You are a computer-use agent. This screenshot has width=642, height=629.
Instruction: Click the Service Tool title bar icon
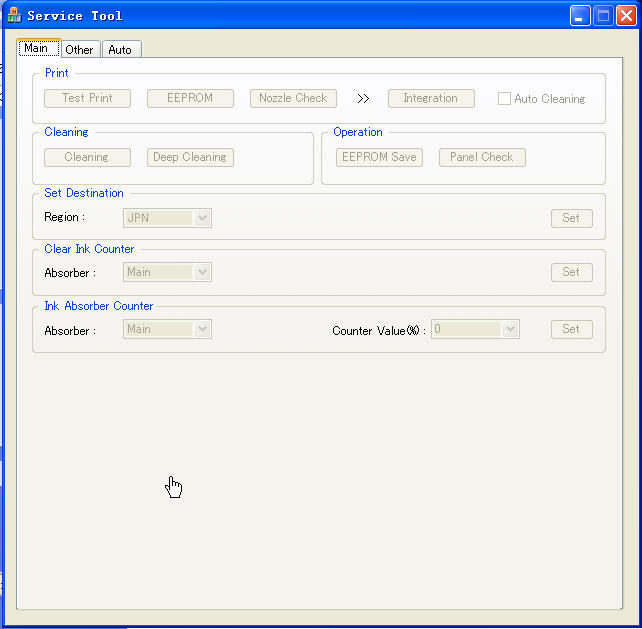[x=14, y=15]
